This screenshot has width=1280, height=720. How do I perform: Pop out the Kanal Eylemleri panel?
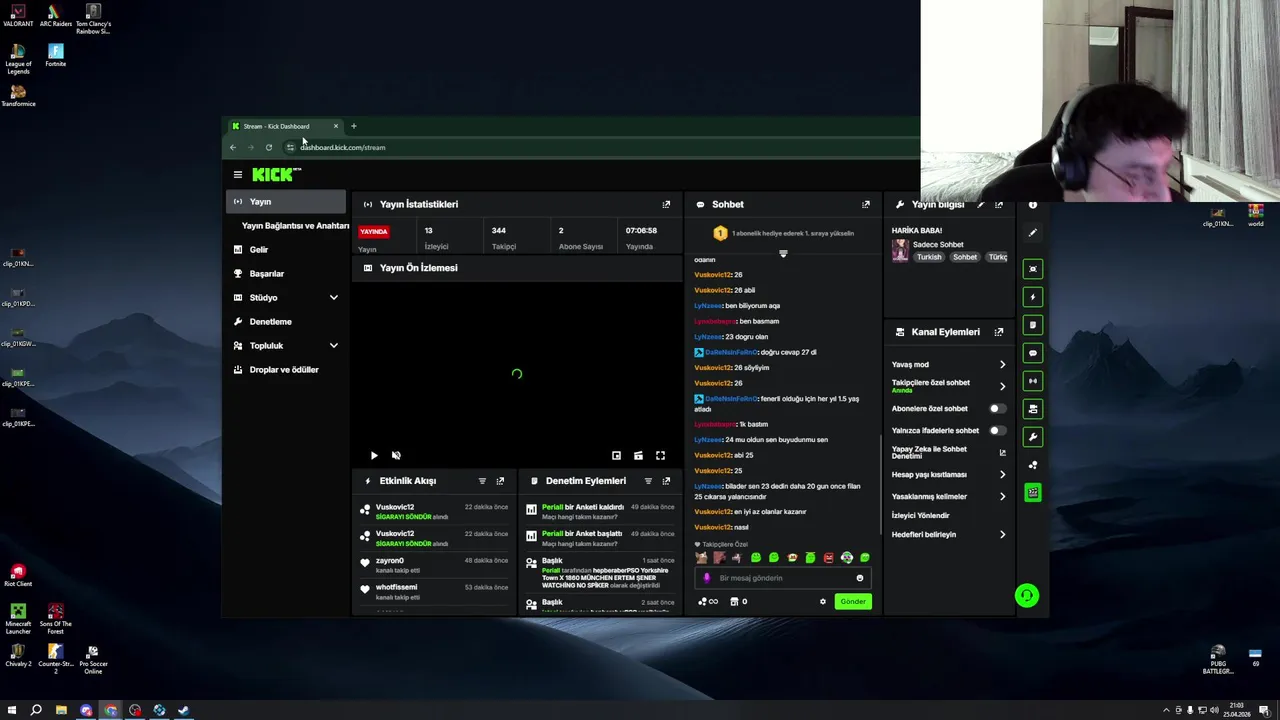(x=999, y=332)
